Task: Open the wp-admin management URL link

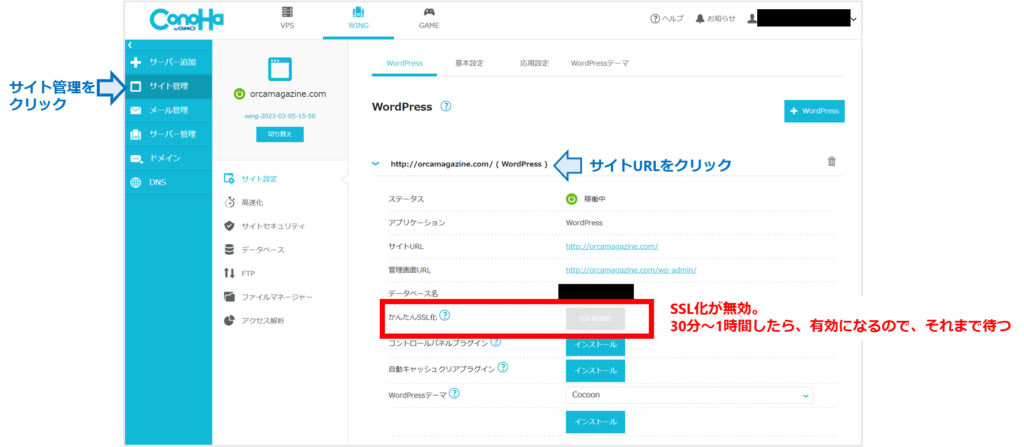Action: (x=631, y=270)
